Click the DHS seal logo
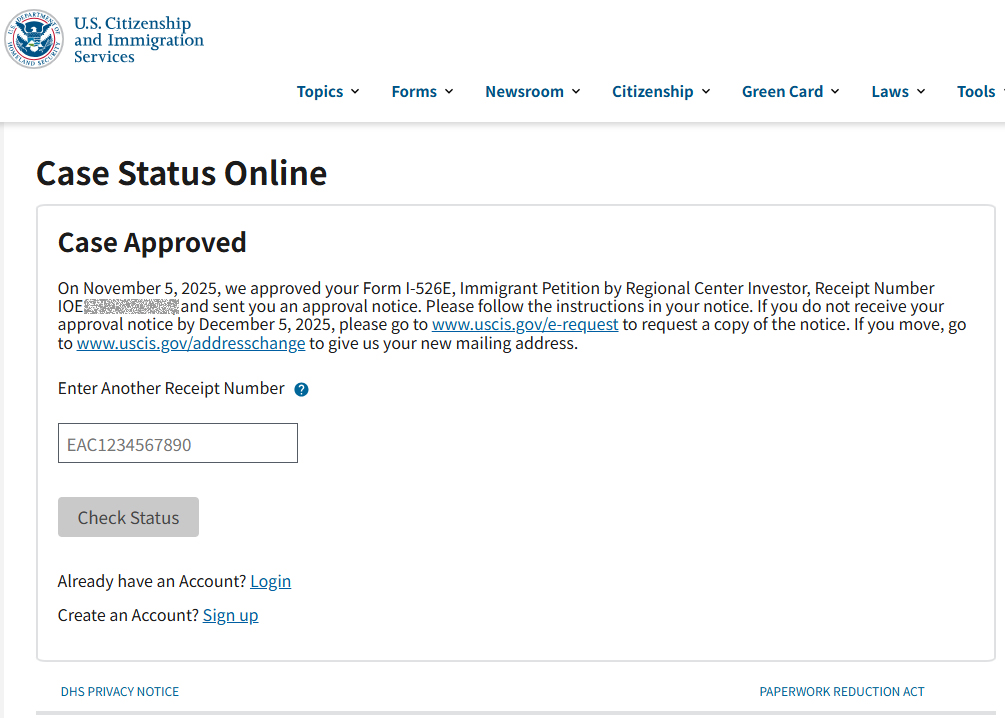The image size is (1005, 718). tap(34, 39)
